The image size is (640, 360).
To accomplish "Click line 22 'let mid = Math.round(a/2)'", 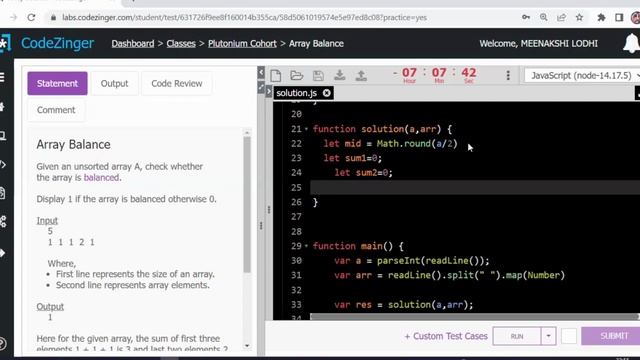I will [390, 144].
